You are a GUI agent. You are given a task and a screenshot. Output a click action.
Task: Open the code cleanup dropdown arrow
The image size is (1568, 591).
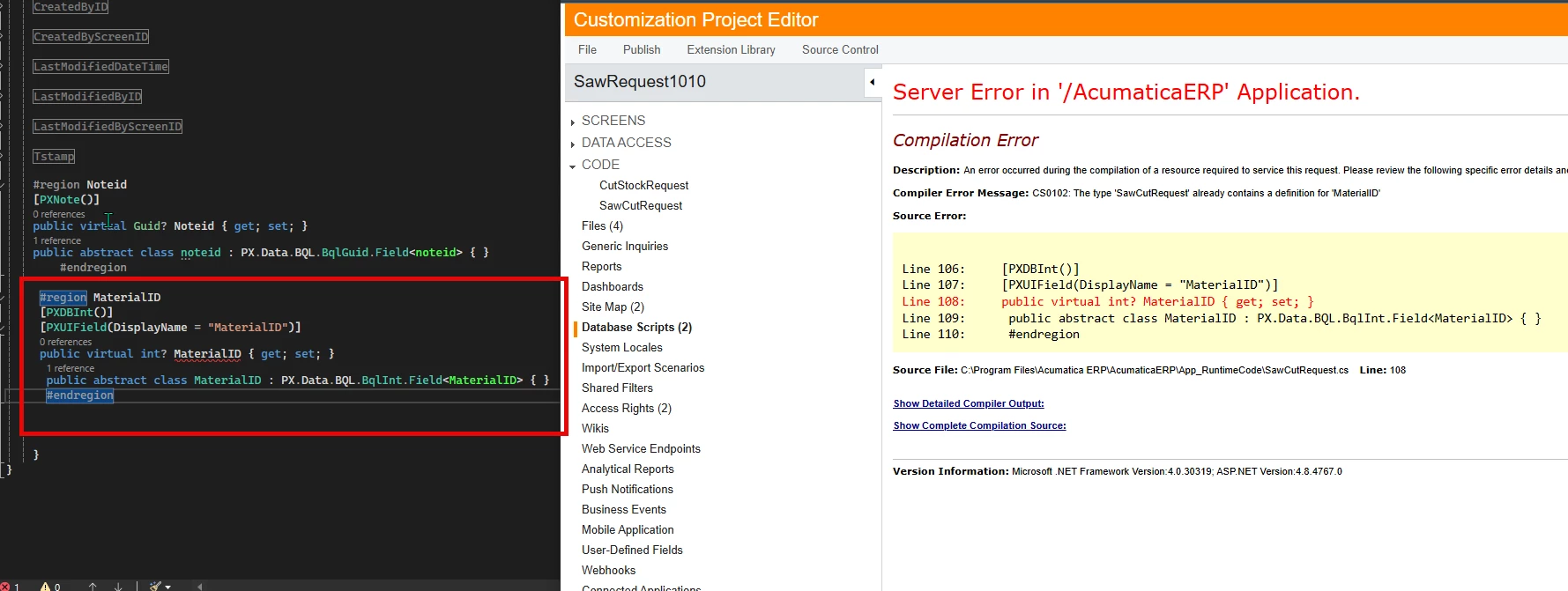pyautogui.click(x=167, y=587)
